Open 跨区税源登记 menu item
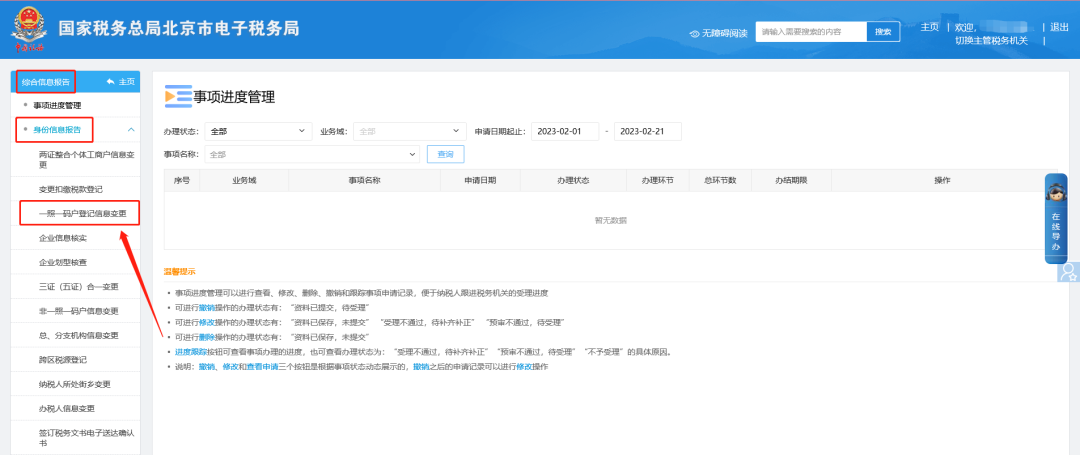 click(63, 359)
